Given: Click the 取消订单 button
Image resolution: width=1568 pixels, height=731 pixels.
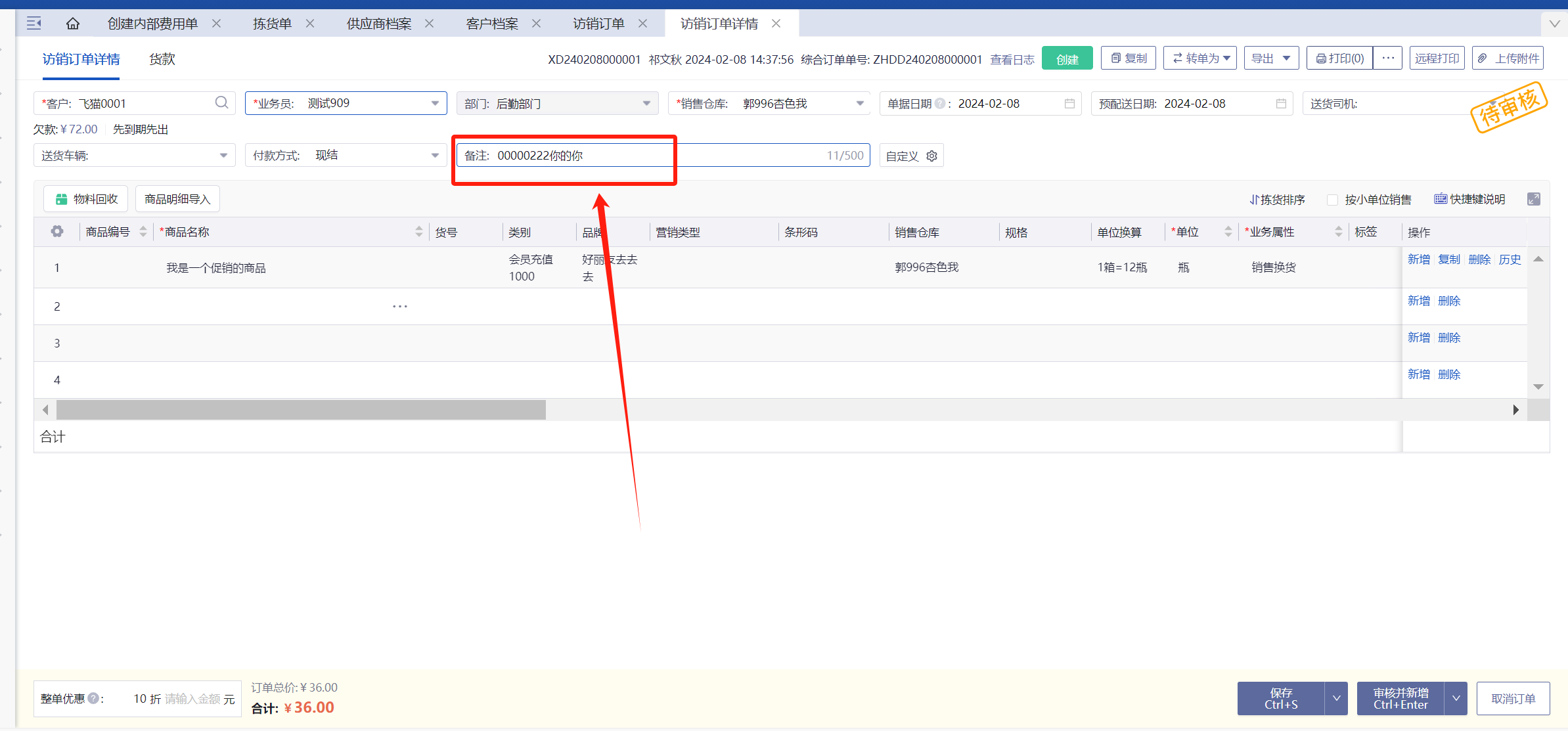Looking at the screenshot, I should click(1513, 698).
